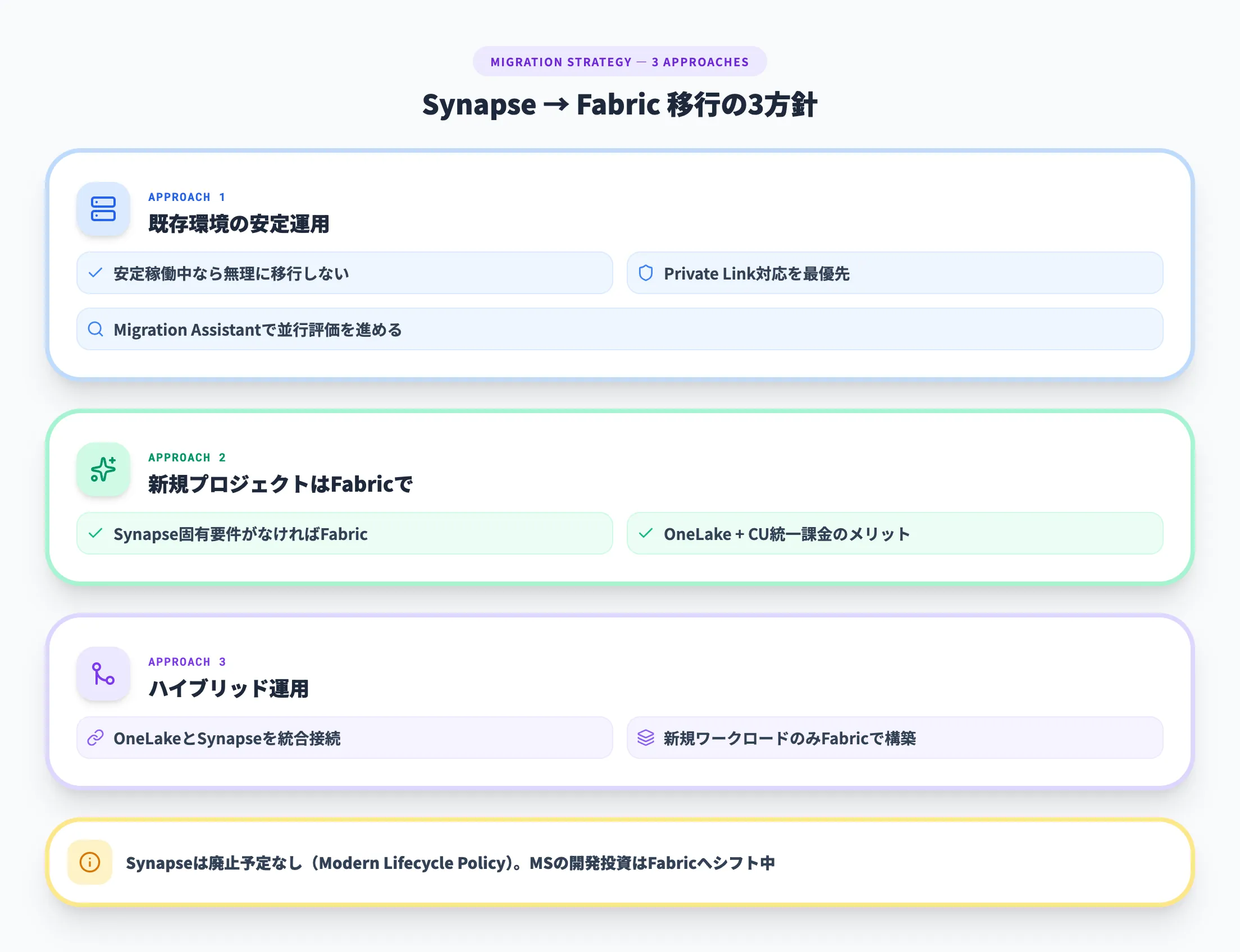The image size is (1240, 952).
Task: Click the magnifier icon beside Migration Assistant
Action: coord(95,329)
